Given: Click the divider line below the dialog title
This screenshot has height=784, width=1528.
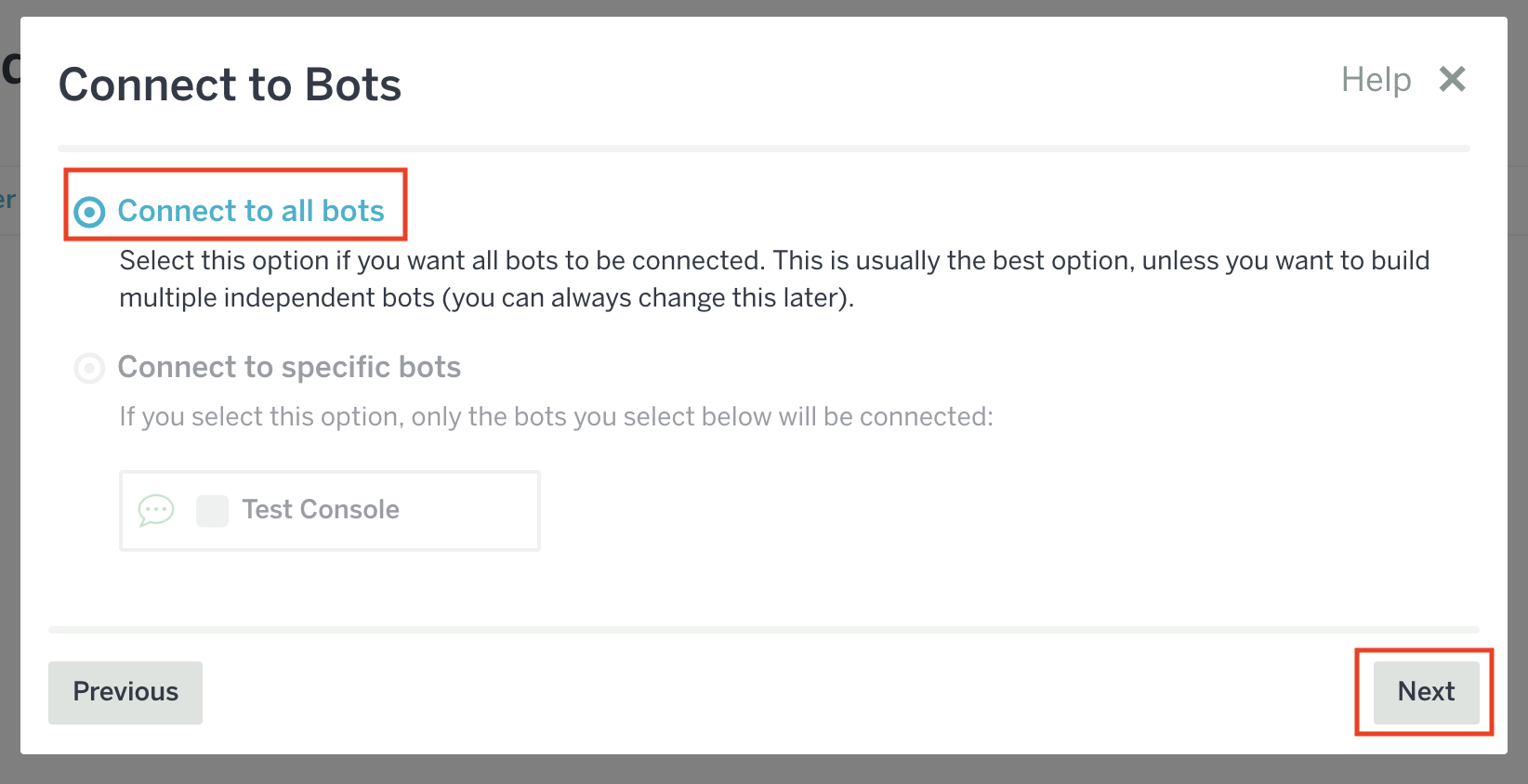Looking at the screenshot, I should 762,149.
